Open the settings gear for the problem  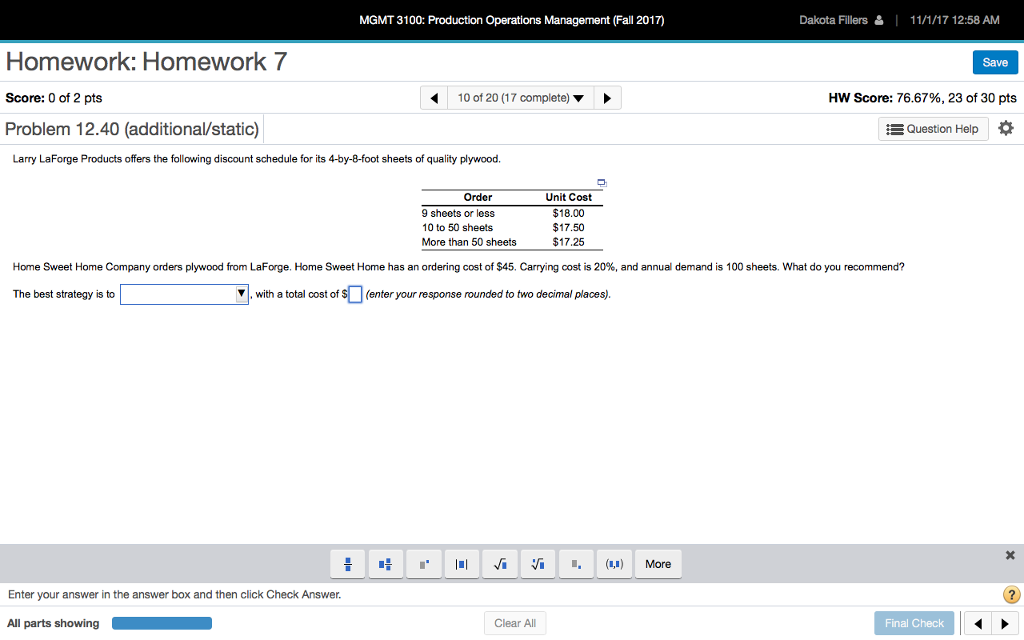click(1006, 128)
